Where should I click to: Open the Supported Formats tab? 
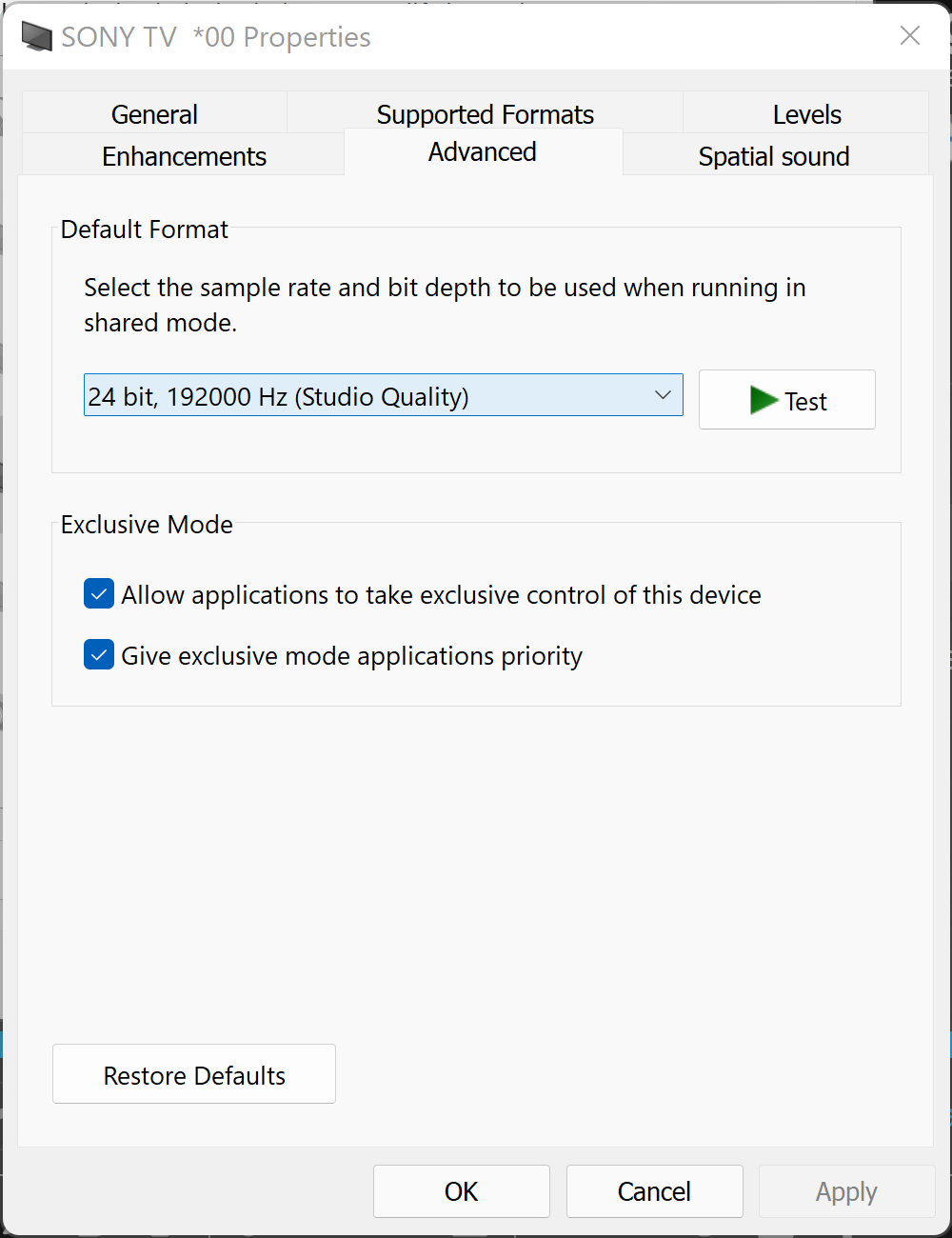(486, 112)
